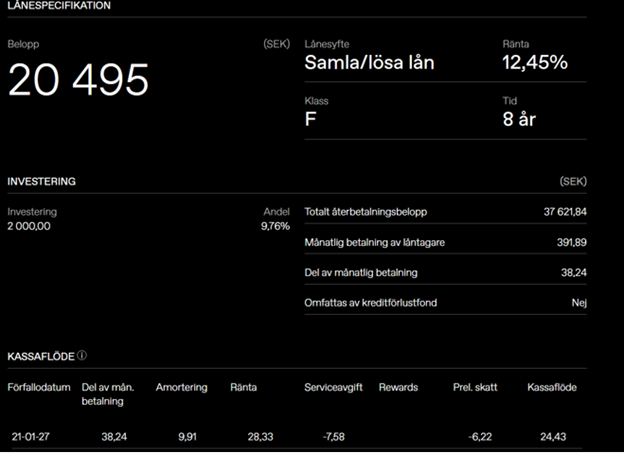624x453 pixels.
Task: Click the loan amount 20 495
Action: (78, 80)
